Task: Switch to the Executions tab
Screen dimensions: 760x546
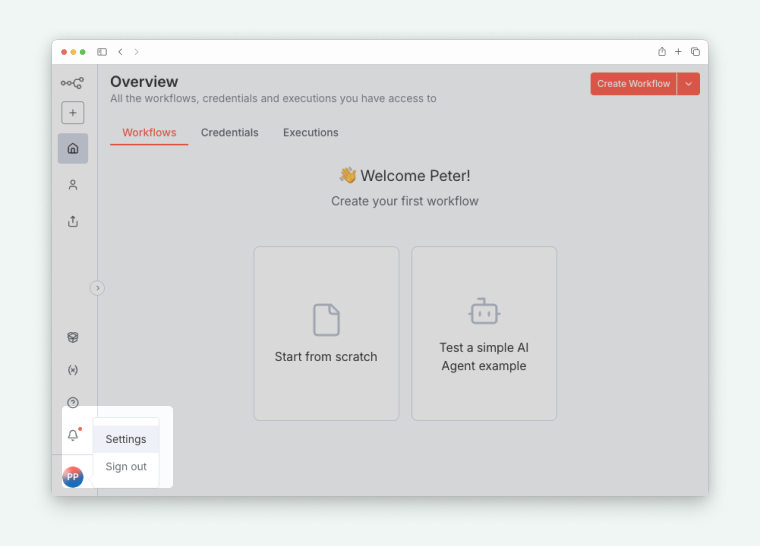Action: click(x=310, y=133)
